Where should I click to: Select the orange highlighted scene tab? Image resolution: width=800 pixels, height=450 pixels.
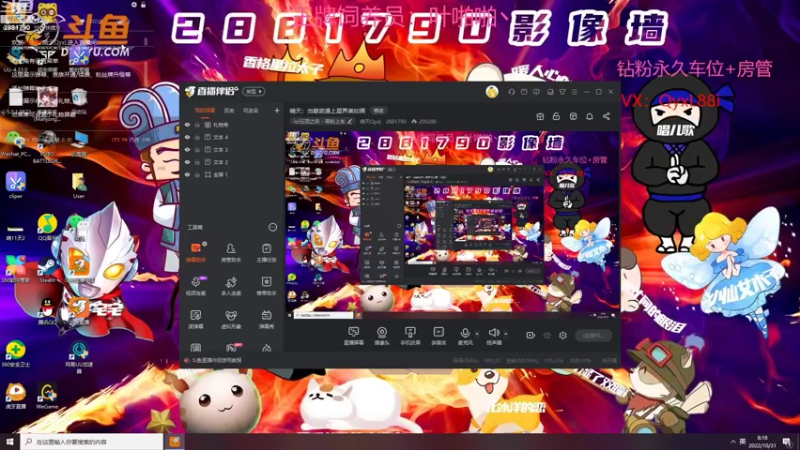(x=205, y=110)
